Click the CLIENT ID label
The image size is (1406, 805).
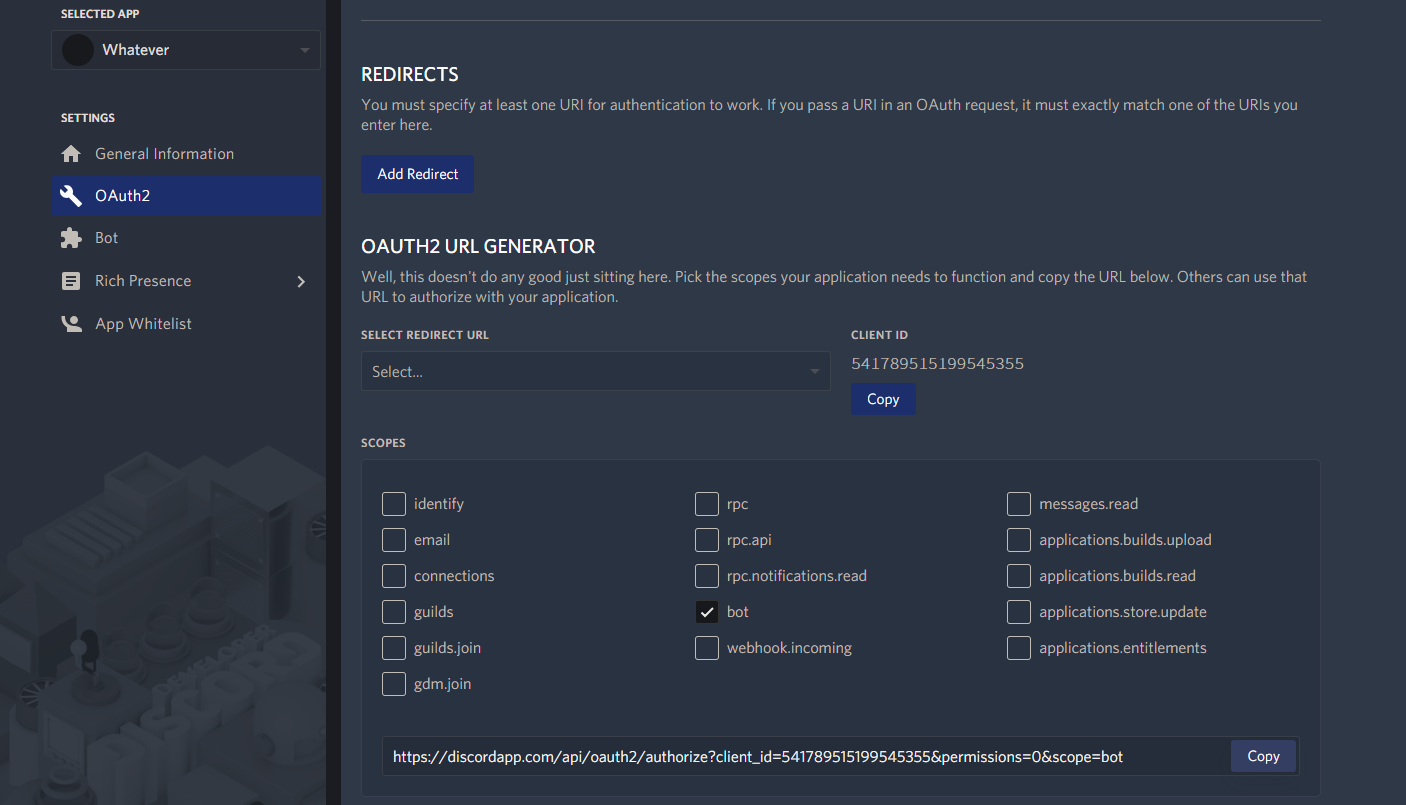(879, 335)
